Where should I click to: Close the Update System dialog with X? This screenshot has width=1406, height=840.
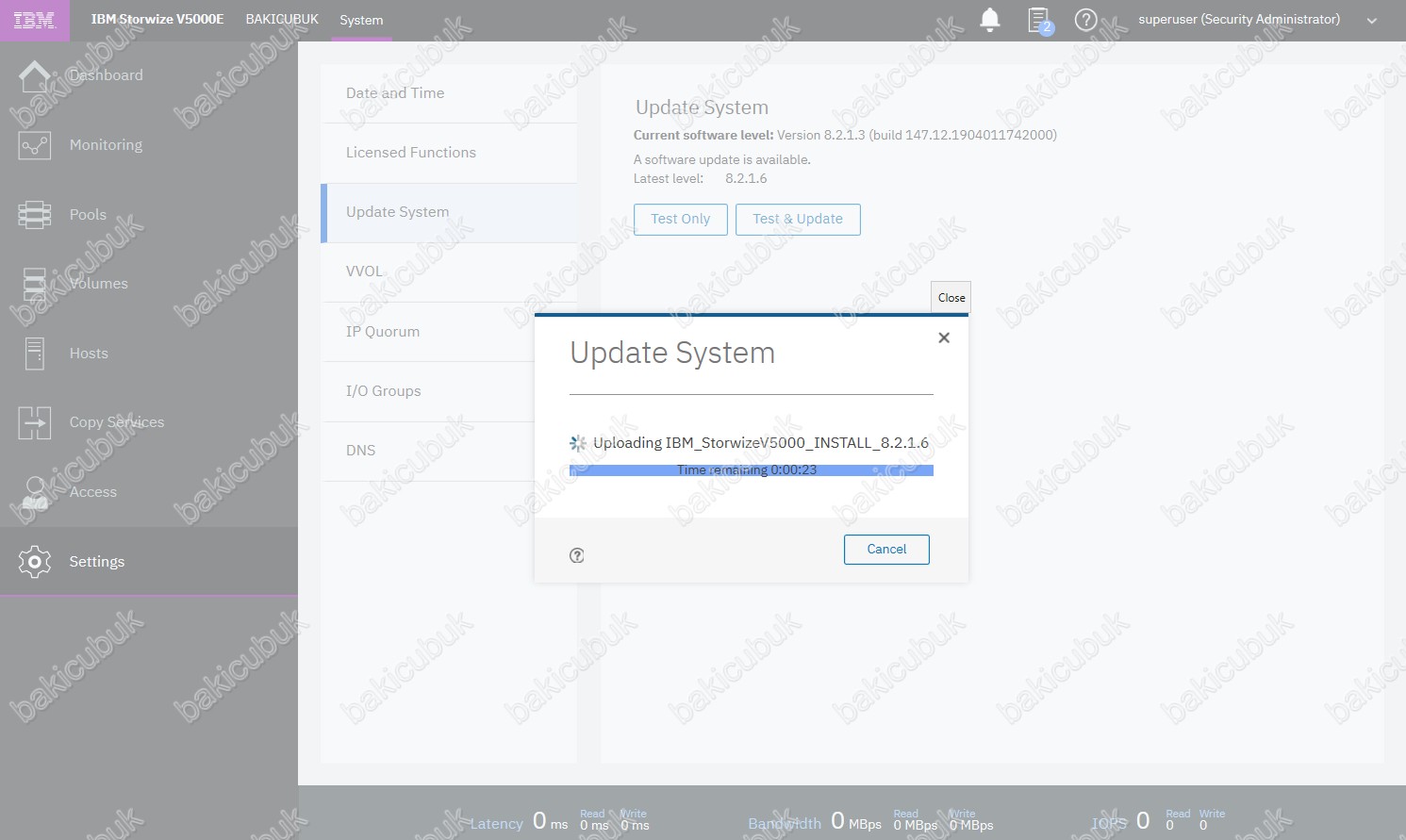pos(944,338)
